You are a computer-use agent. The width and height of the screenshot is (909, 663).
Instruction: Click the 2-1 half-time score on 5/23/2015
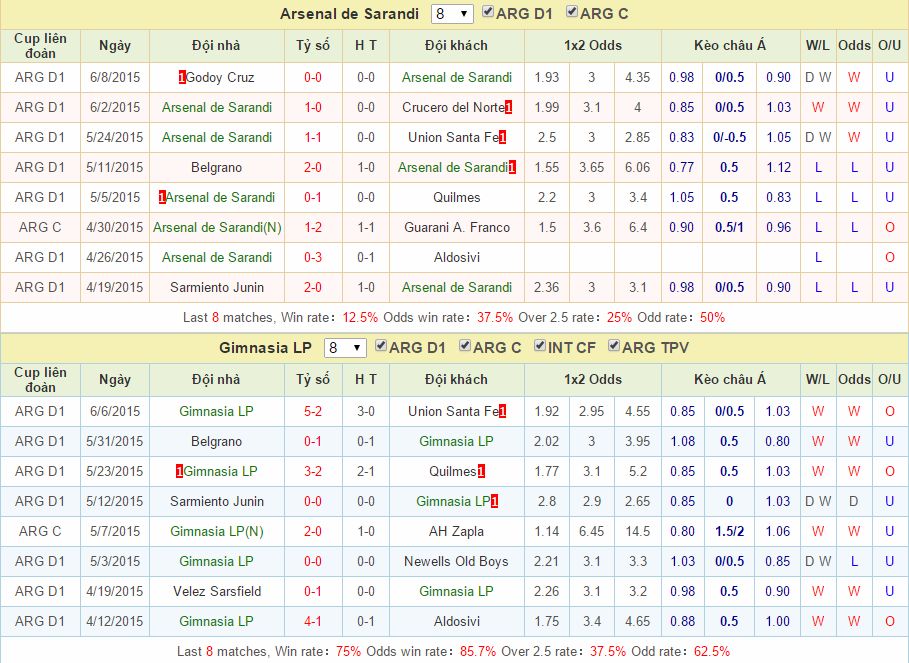(x=366, y=472)
